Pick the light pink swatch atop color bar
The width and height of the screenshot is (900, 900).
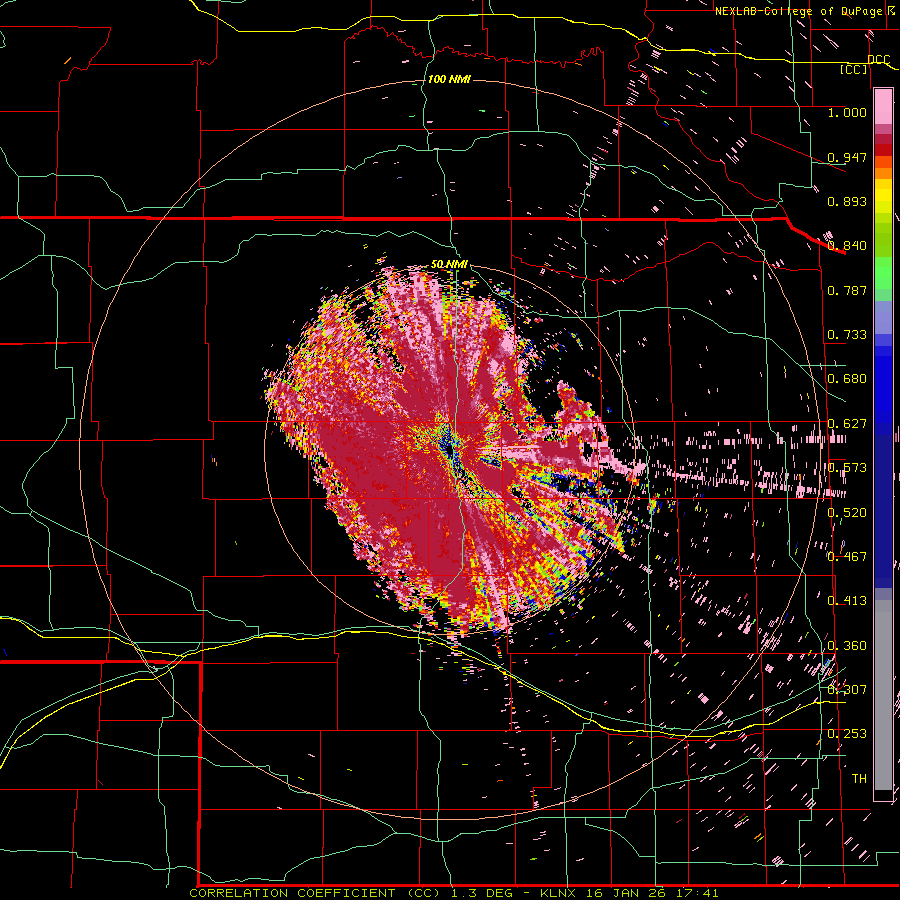[883, 106]
